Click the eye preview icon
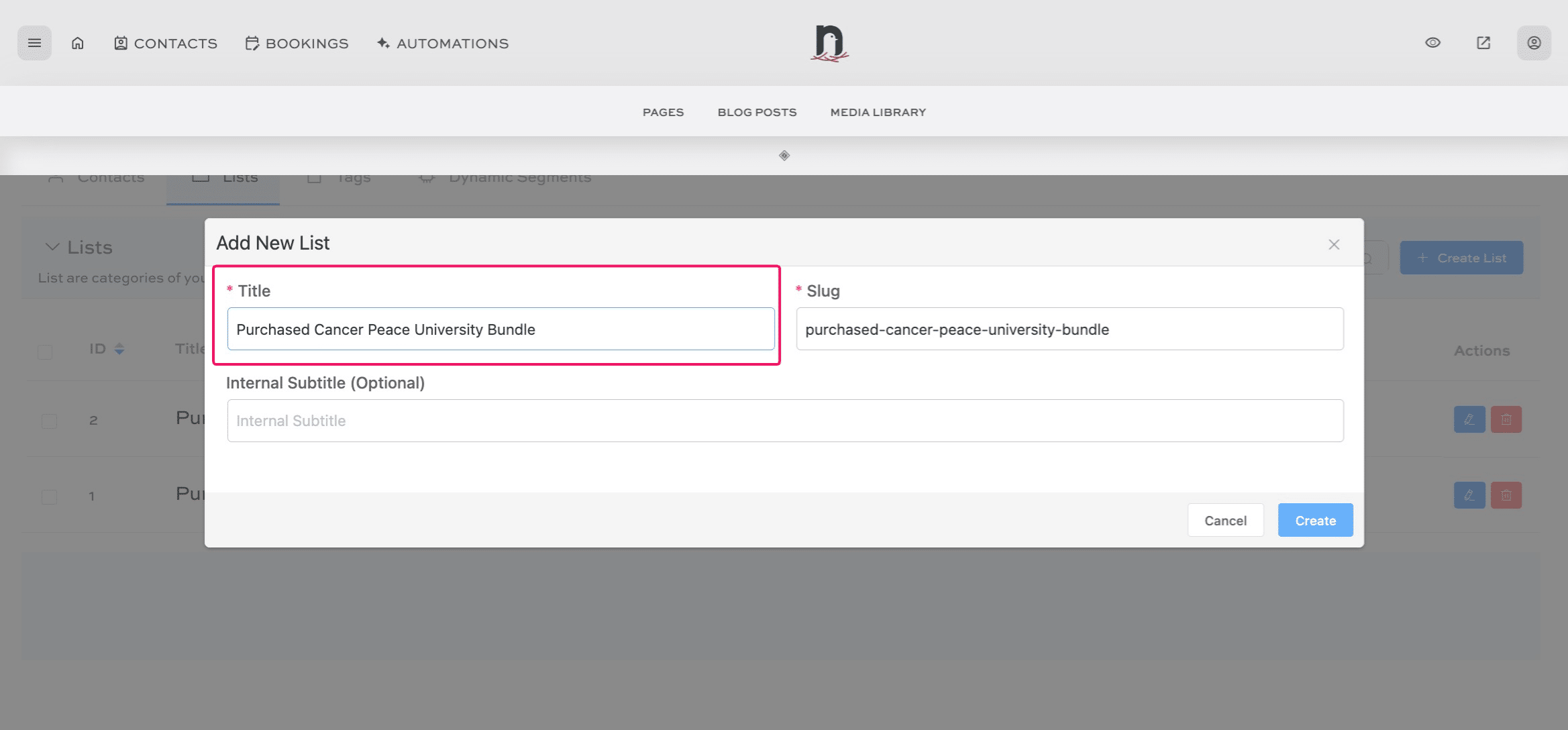Screen dimensions: 1568x730 [x=1432, y=43]
